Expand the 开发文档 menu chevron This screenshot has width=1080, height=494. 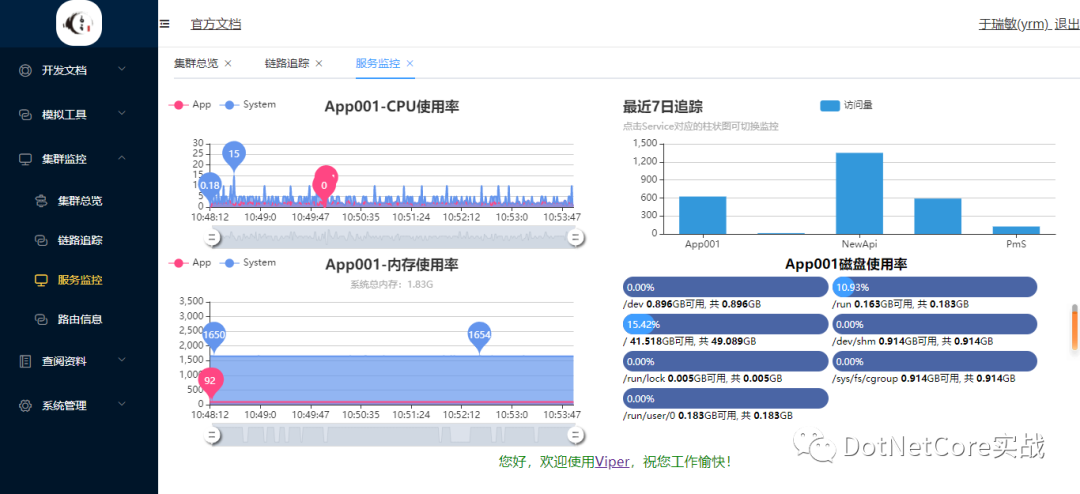pos(122,69)
